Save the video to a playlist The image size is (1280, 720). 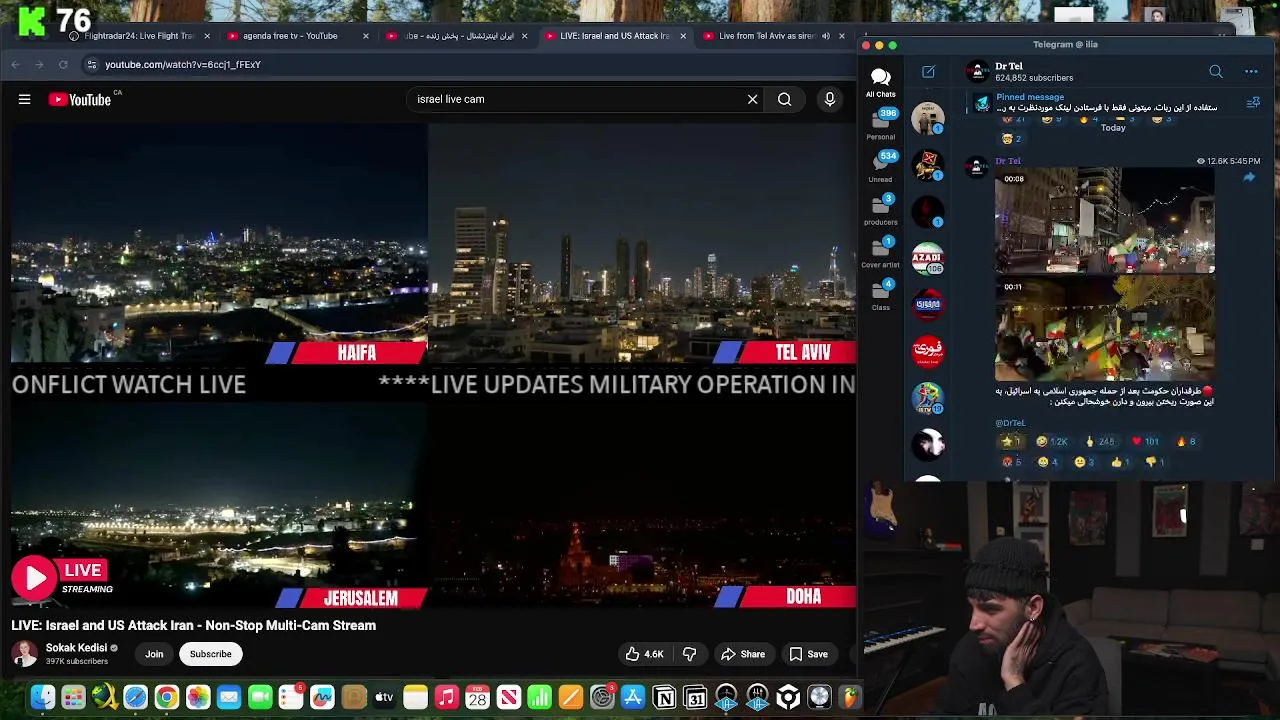[x=808, y=654]
